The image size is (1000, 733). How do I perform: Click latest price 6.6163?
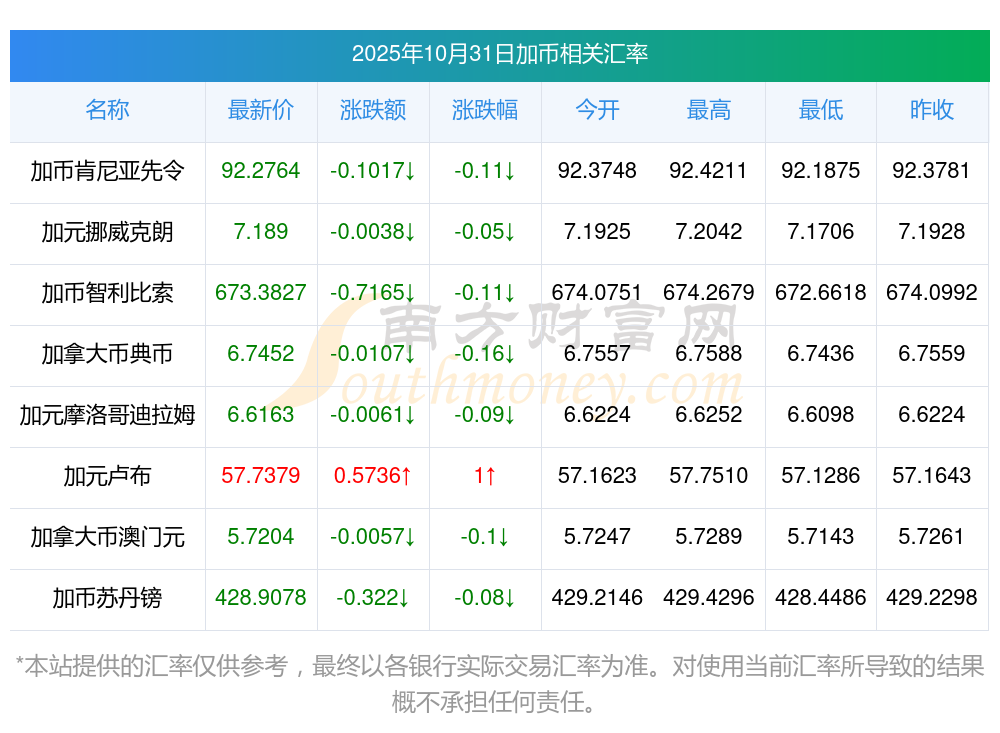[261, 414]
